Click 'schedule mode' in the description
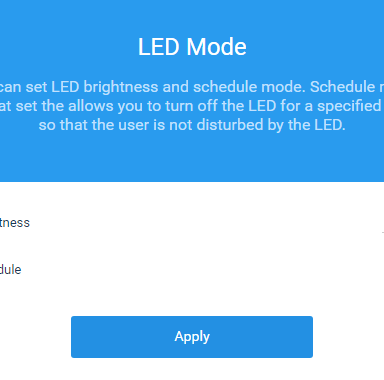The image size is (384, 380). tap(249, 87)
